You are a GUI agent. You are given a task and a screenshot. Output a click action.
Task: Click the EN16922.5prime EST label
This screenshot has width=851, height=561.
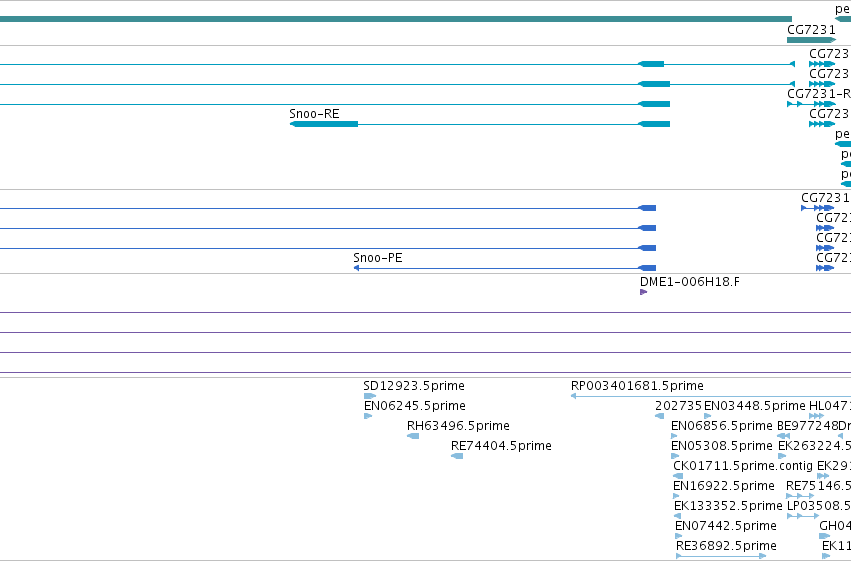pos(723,486)
